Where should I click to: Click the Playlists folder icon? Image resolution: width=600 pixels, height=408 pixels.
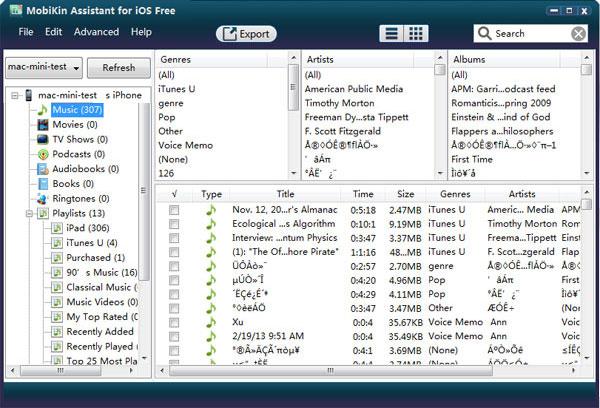tap(43, 213)
